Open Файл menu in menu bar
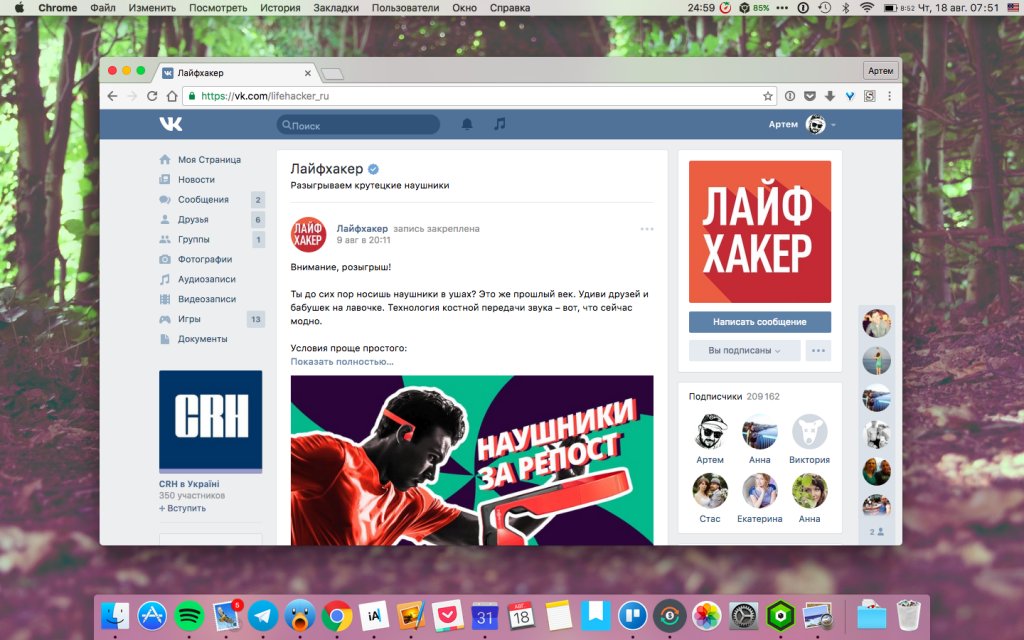Image resolution: width=1024 pixels, height=640 pixels. (x=103, y=8)
